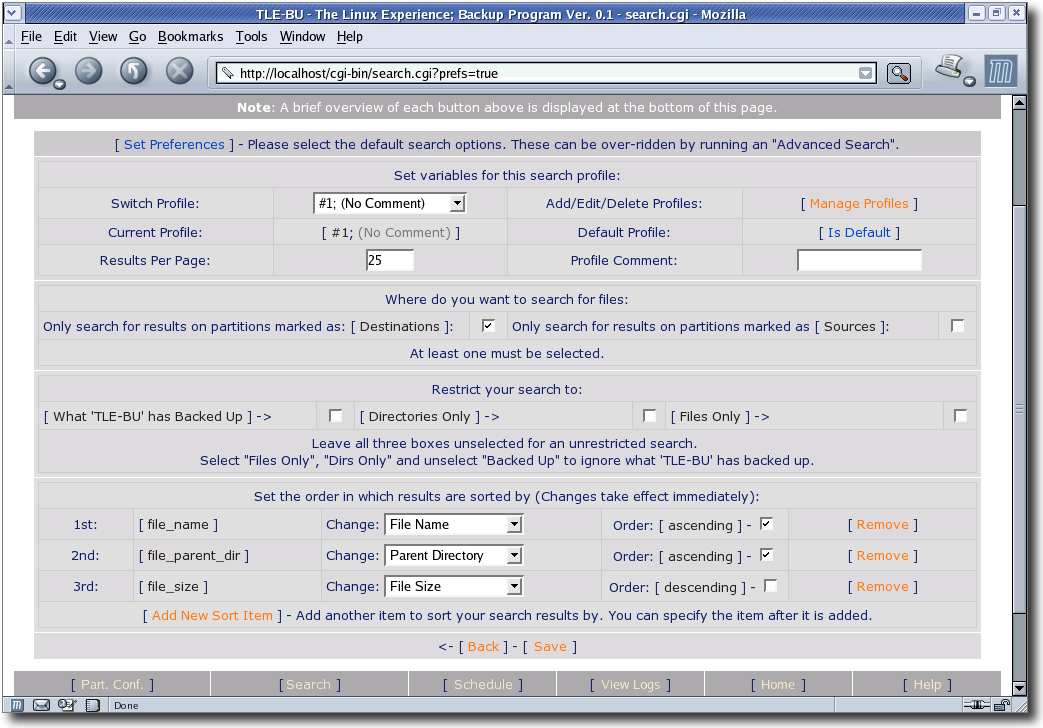The width and height of the screenshot is (1043, 728).
Task: Click the Set Preferences link
Action: click(174, 144)
